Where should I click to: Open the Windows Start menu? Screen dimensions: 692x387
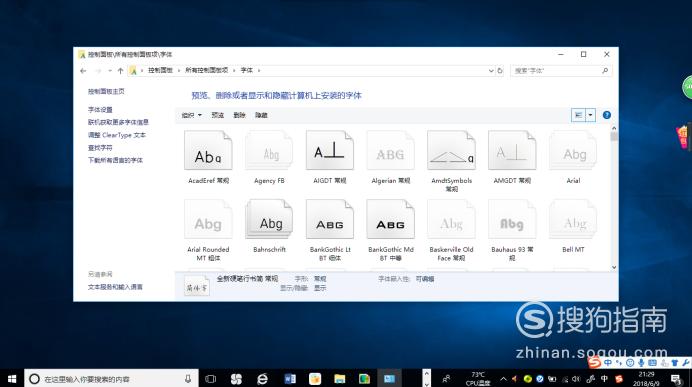tap(12, 379)
